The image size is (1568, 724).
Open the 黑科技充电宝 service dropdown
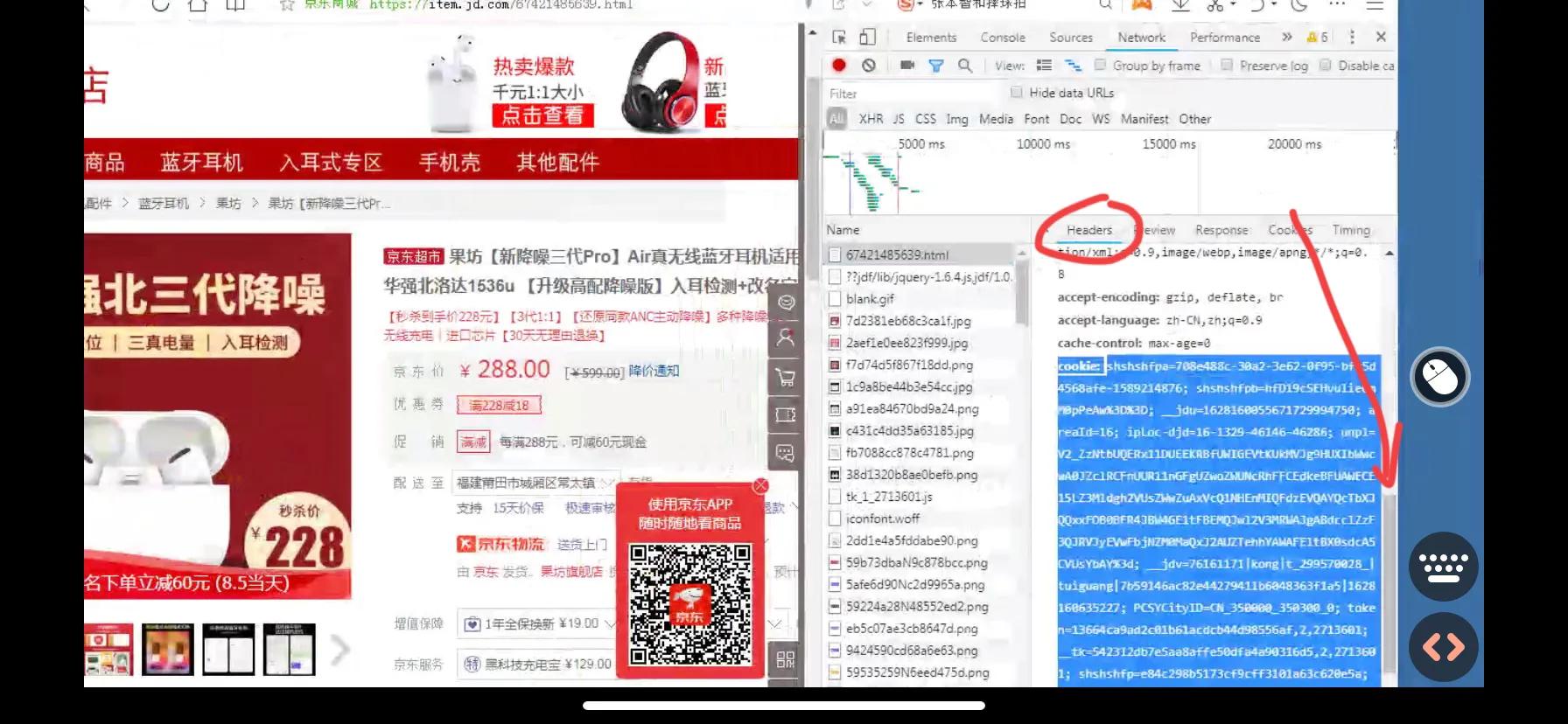(538, 665)
